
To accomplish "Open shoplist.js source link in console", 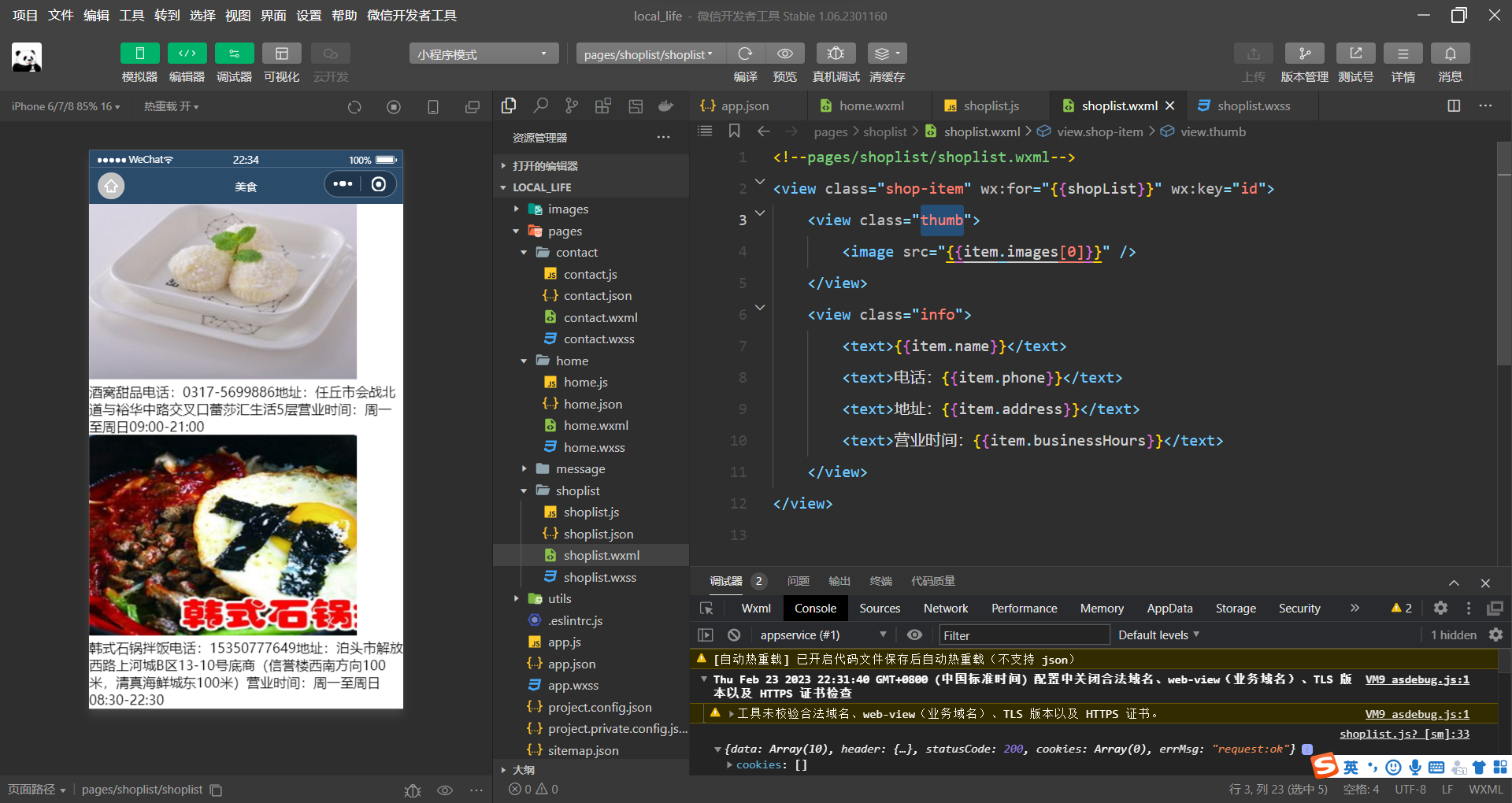I will 1404,734.
